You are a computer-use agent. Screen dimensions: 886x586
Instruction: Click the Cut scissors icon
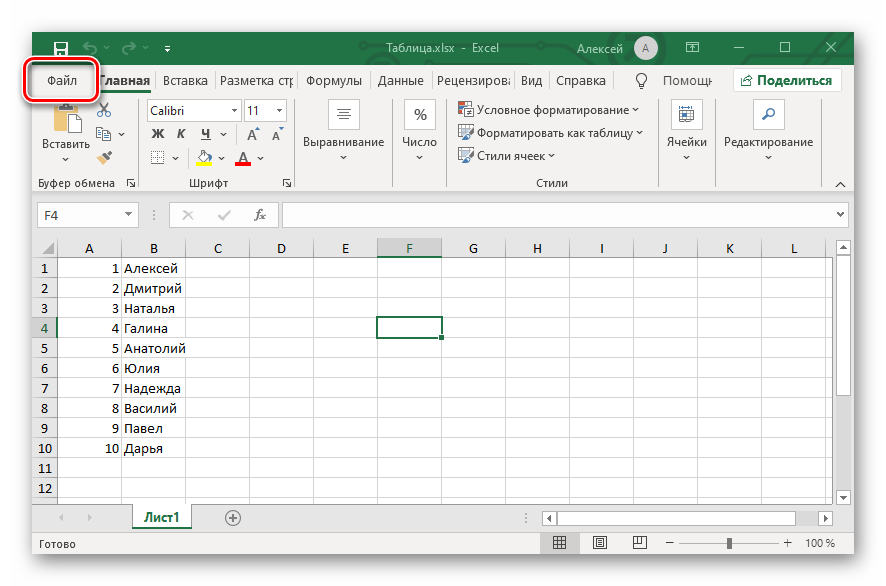103,110
